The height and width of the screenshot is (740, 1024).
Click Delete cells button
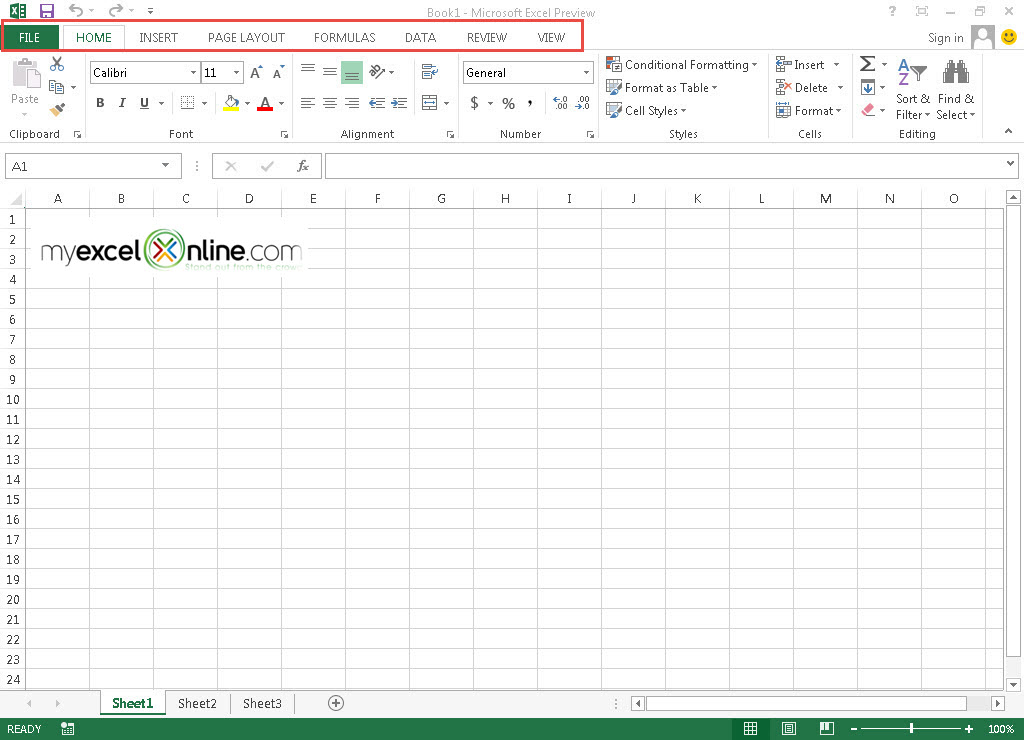pos(802,88)
